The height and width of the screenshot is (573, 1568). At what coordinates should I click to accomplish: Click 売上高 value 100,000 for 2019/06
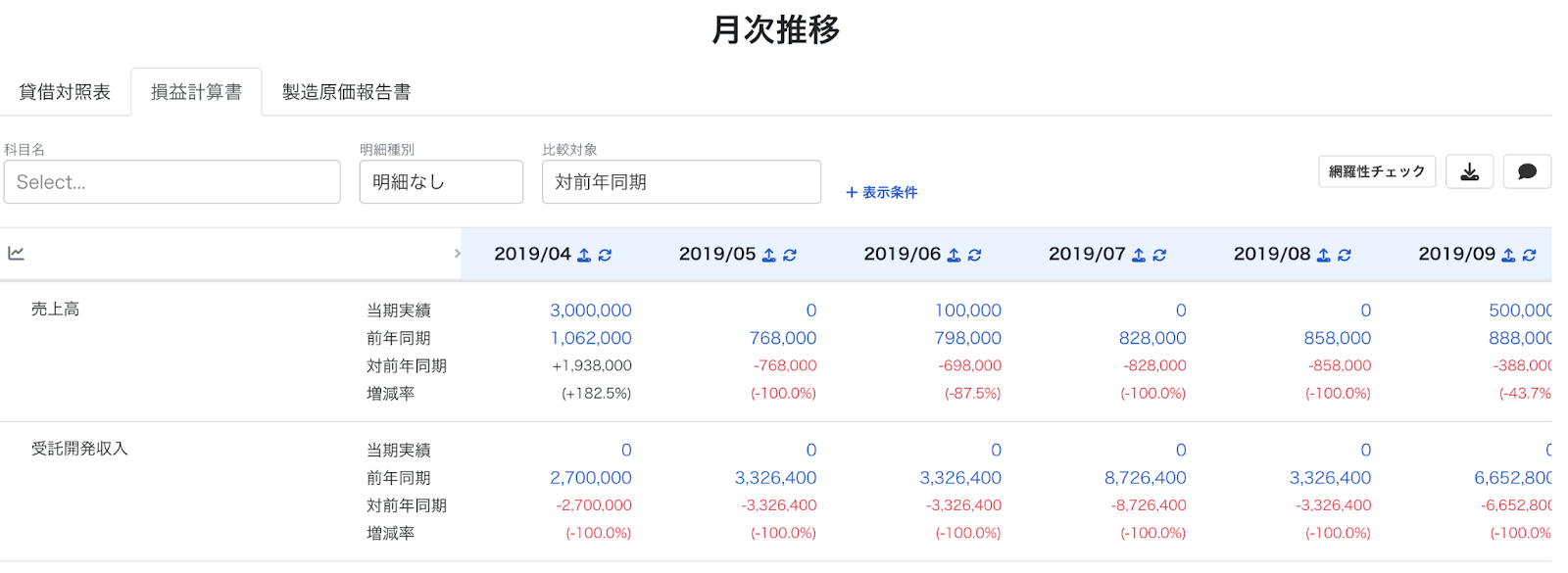coord(968,310)
